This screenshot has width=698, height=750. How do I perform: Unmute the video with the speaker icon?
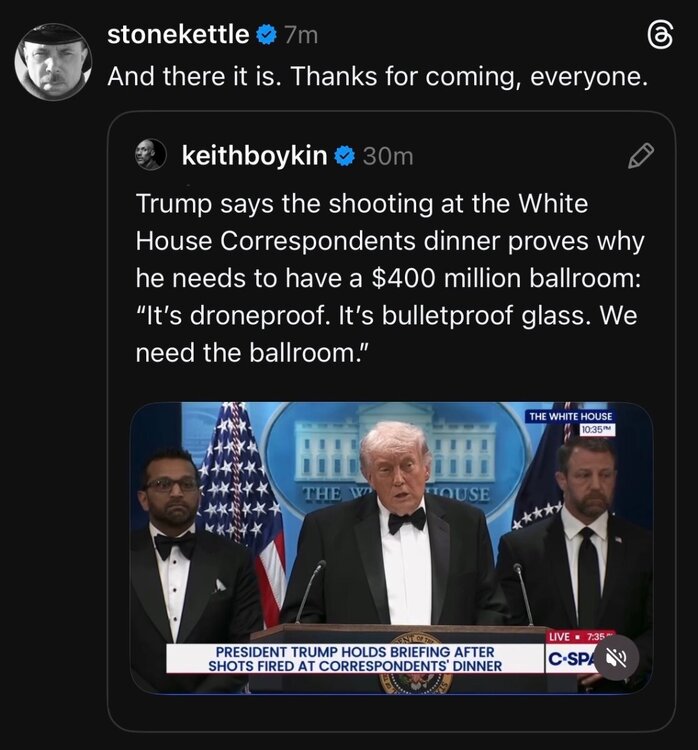618,658
